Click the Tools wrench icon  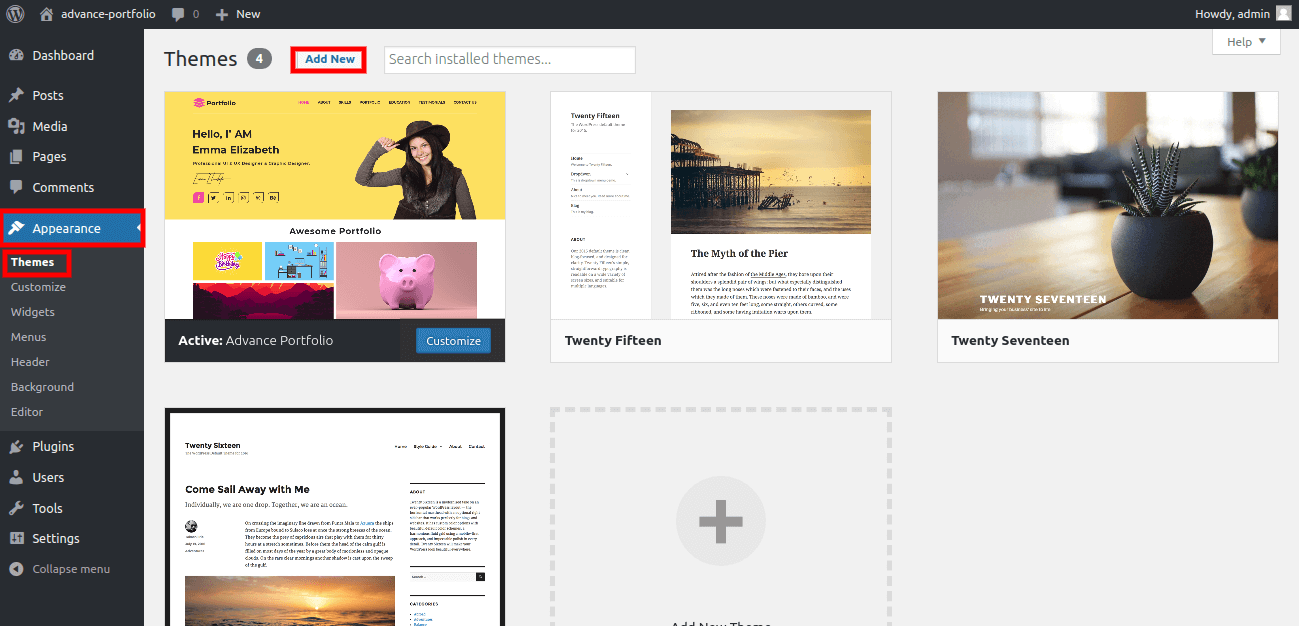[x=16, y=508]
